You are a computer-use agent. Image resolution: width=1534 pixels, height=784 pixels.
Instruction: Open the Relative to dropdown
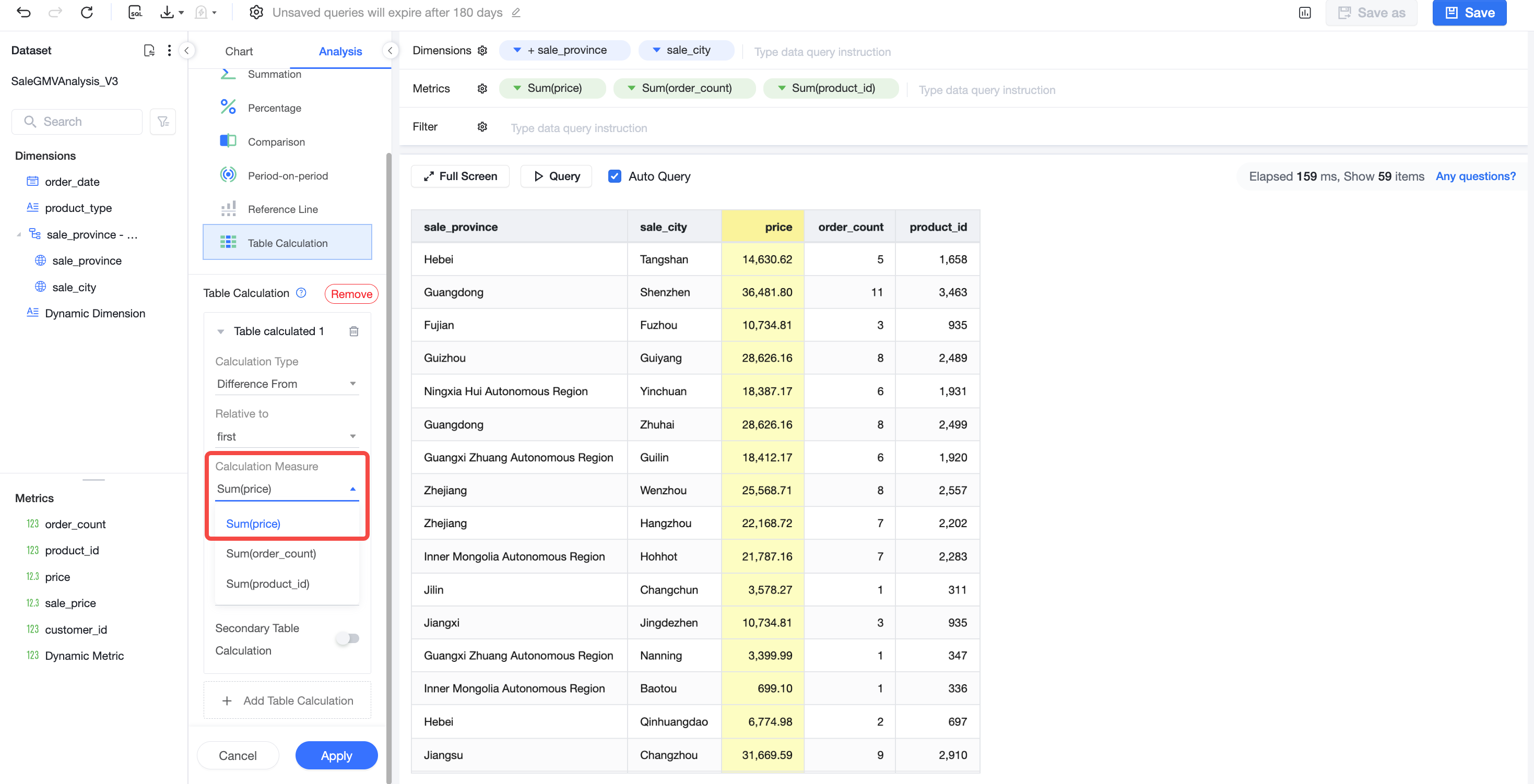point(287,436)
